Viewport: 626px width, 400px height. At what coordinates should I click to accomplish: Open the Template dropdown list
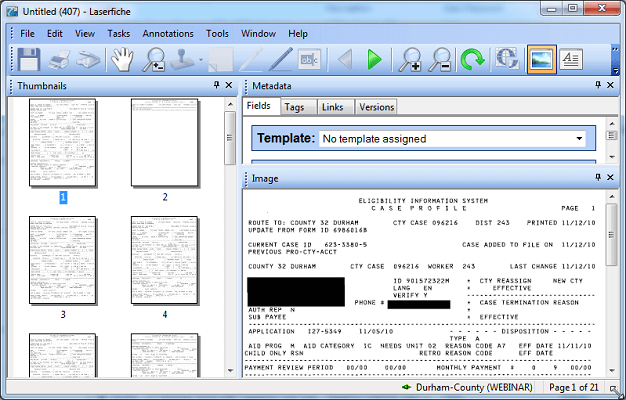pyautogui.click(x=579, y=139)
